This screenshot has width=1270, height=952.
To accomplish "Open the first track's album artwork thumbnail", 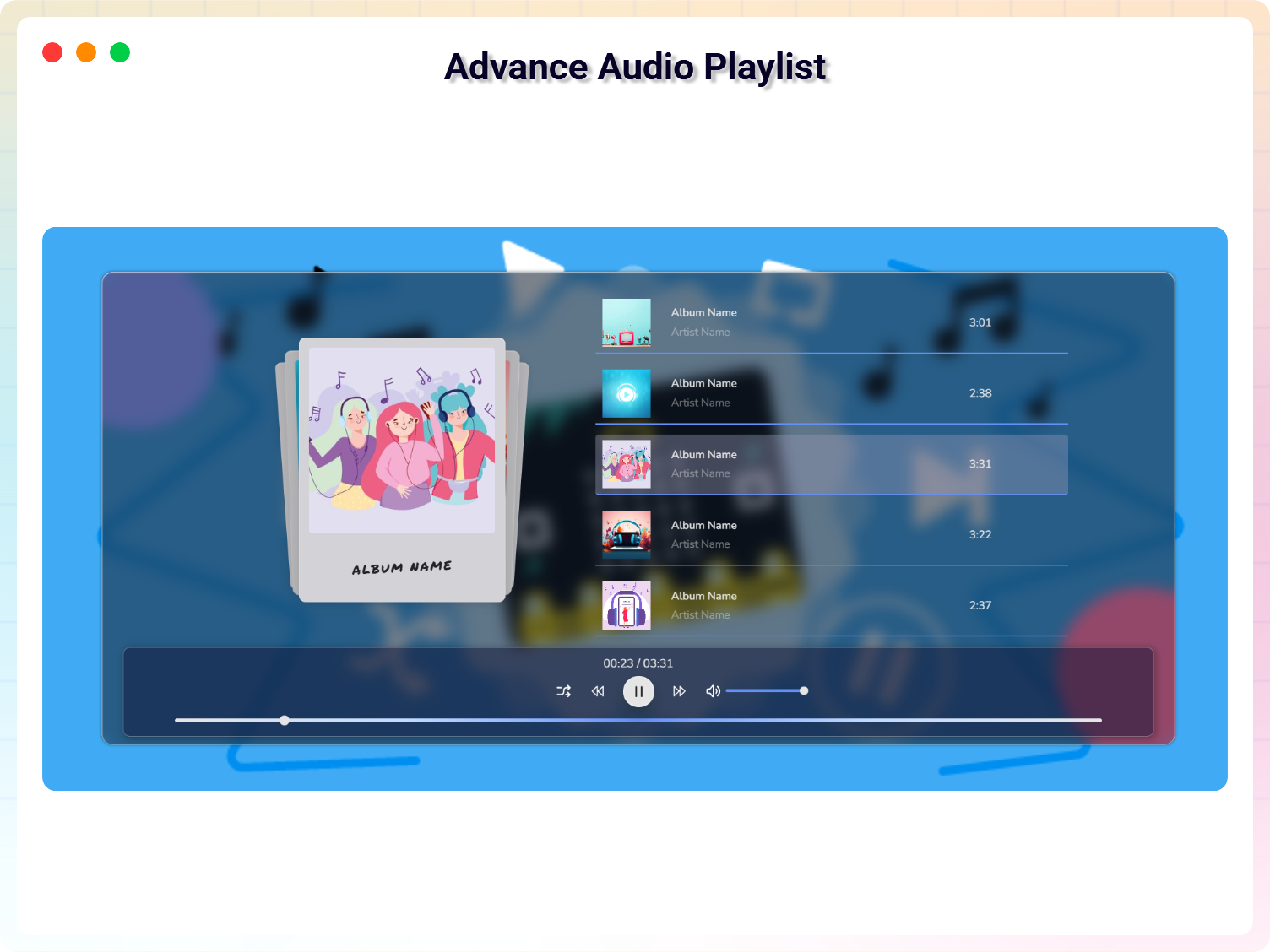I will click(626, 322).
